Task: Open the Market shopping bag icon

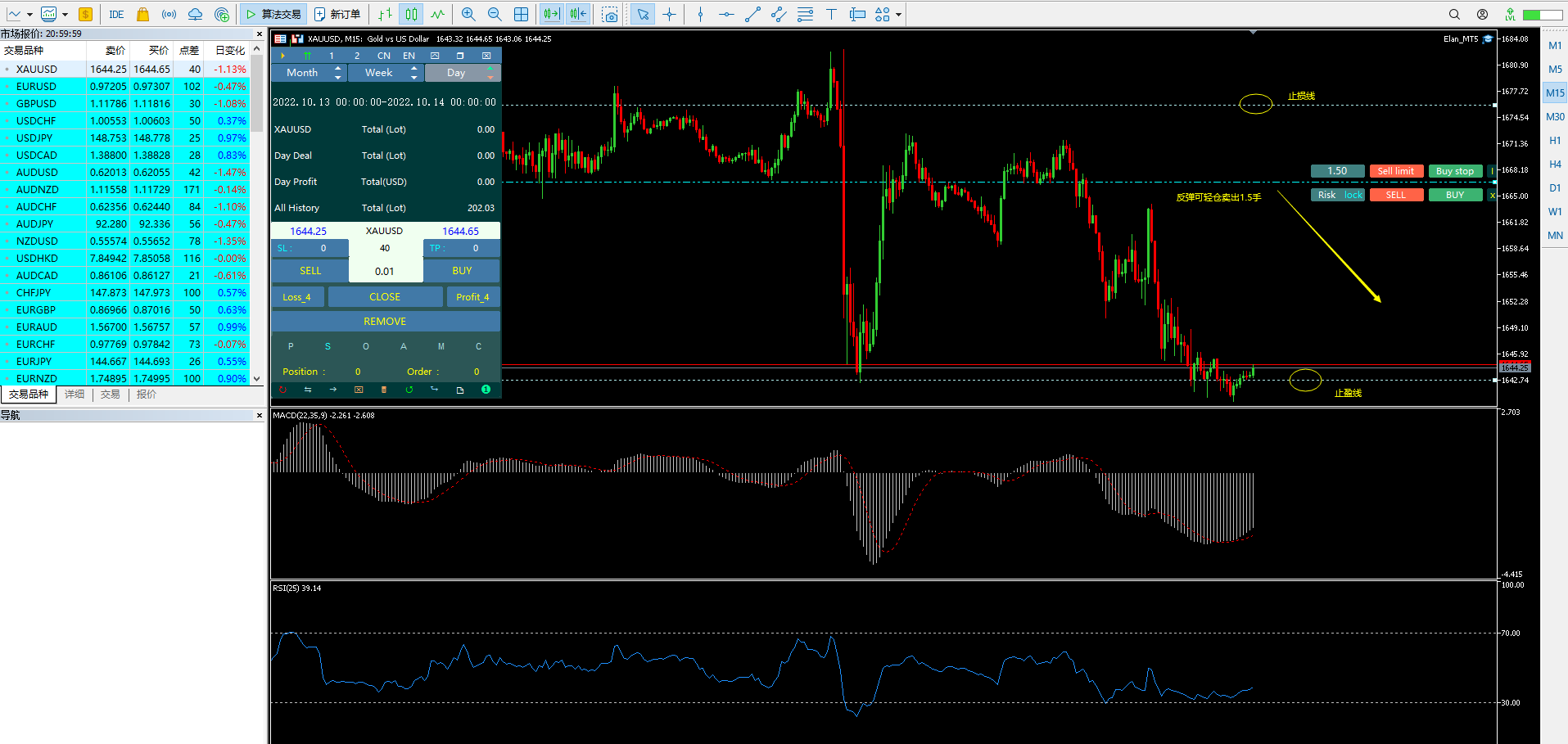Action: (x=142, y=14)
